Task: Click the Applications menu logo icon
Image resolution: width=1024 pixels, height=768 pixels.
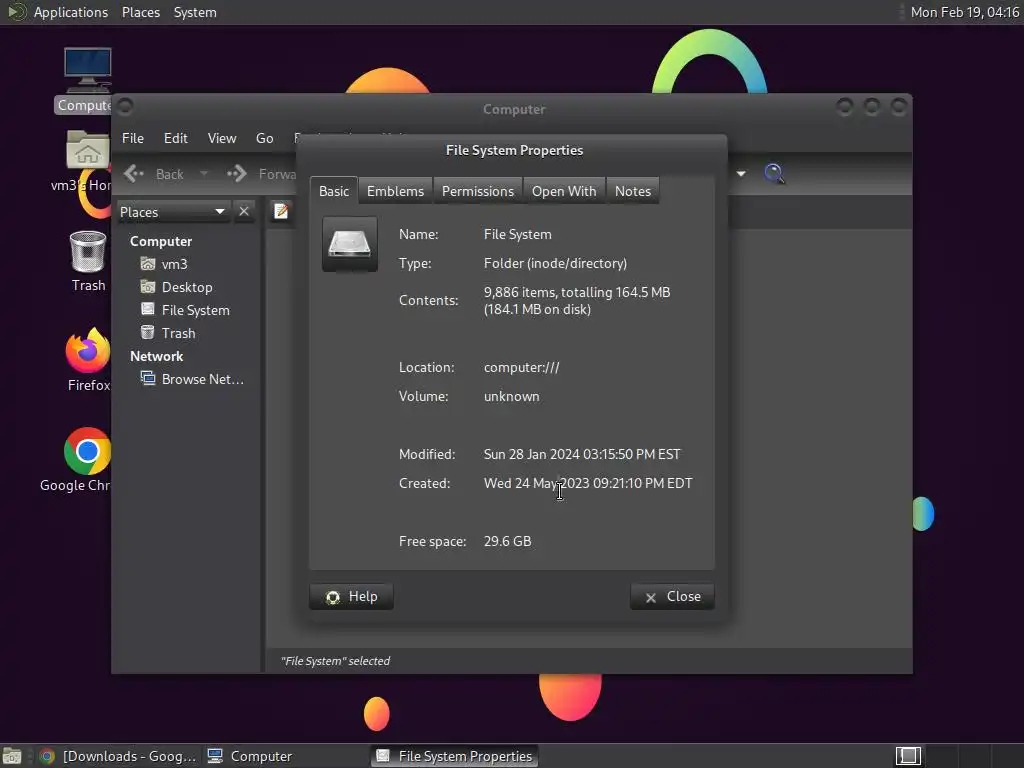Action: tap(16, 12)
